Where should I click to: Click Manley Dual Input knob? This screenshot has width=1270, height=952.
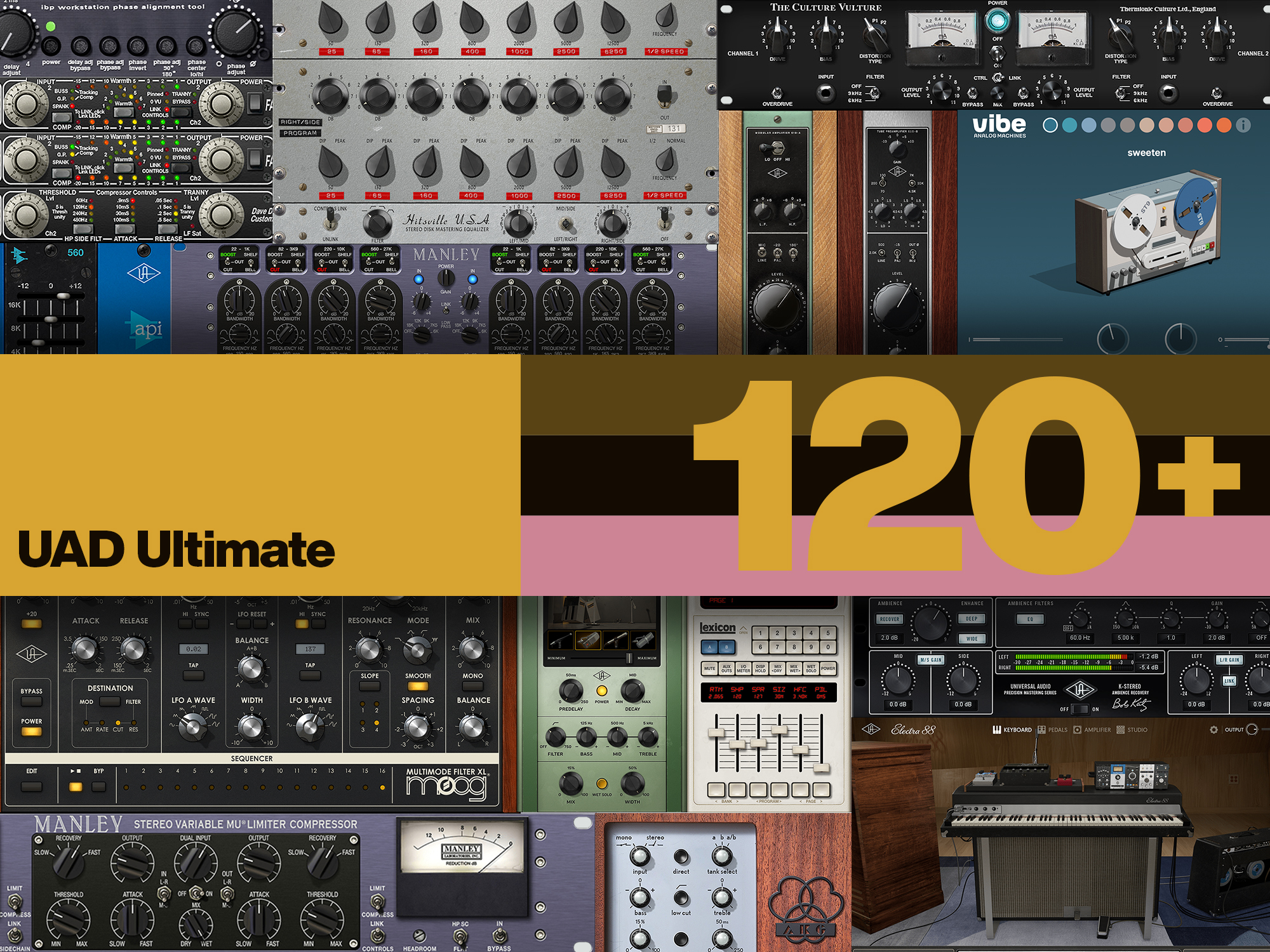point(196,863)
